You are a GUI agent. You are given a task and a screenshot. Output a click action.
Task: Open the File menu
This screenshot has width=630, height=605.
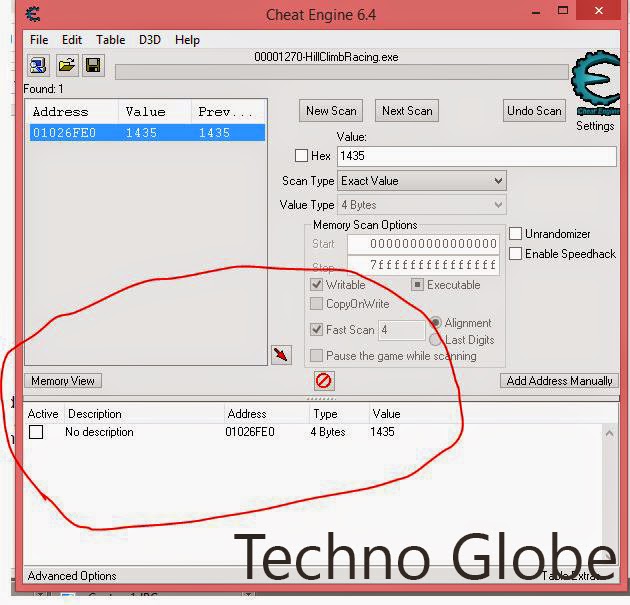pos(39,40)
